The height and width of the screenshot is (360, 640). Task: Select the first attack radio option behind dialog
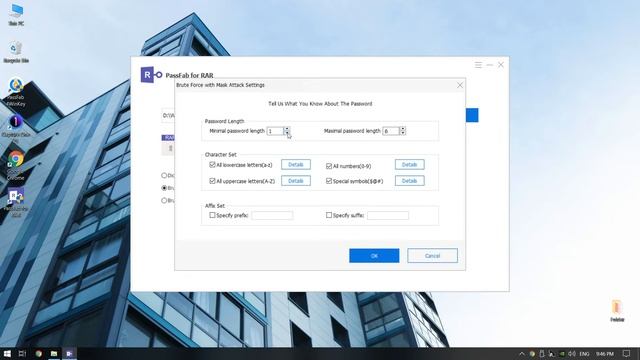164,175
